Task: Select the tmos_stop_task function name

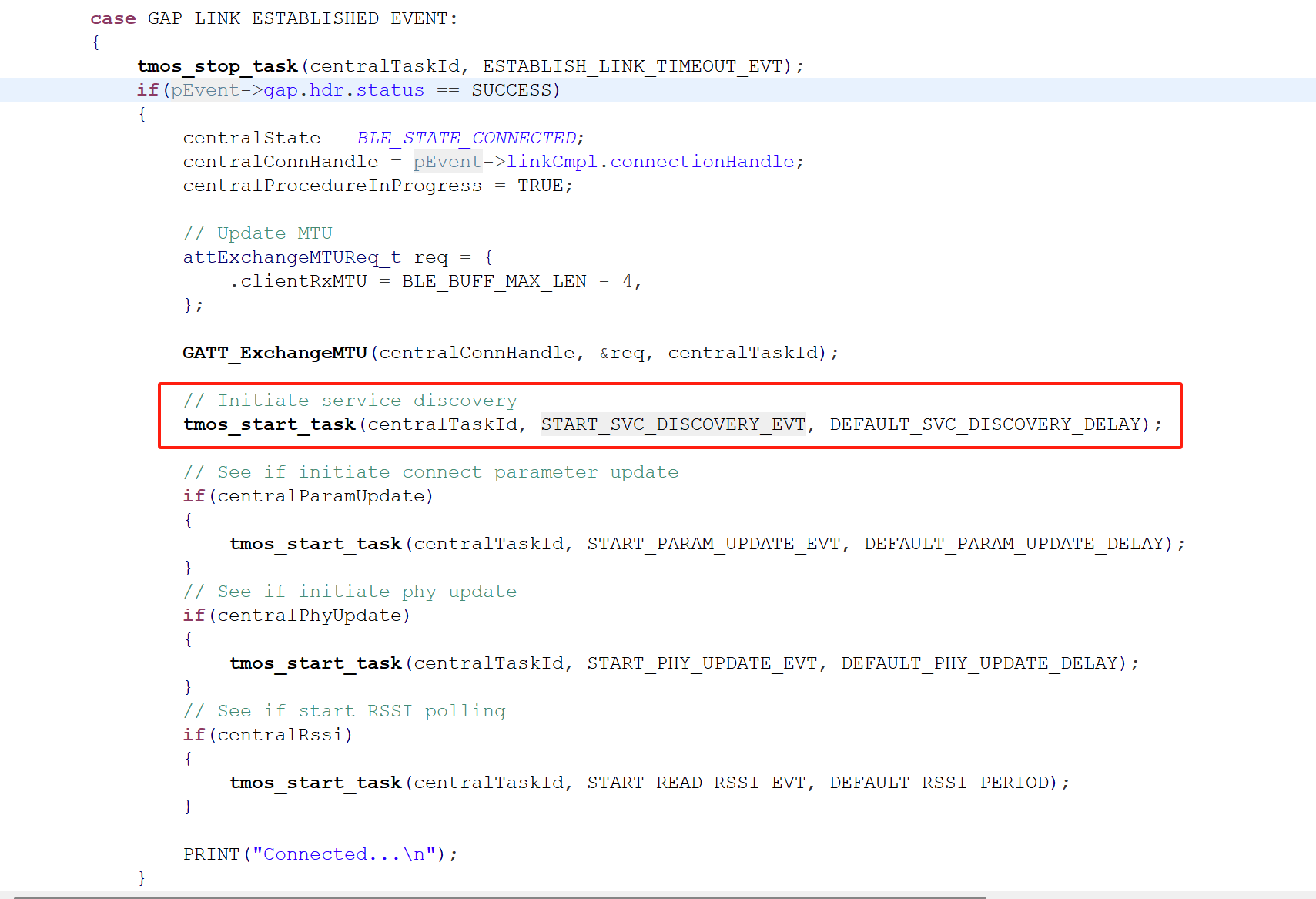Action: (x=217, y=66)
